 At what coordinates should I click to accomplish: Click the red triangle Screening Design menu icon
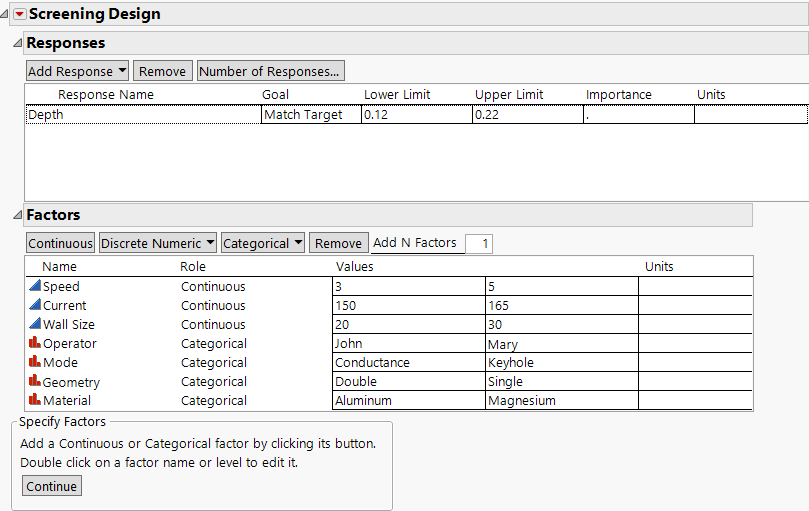point(19,14)
